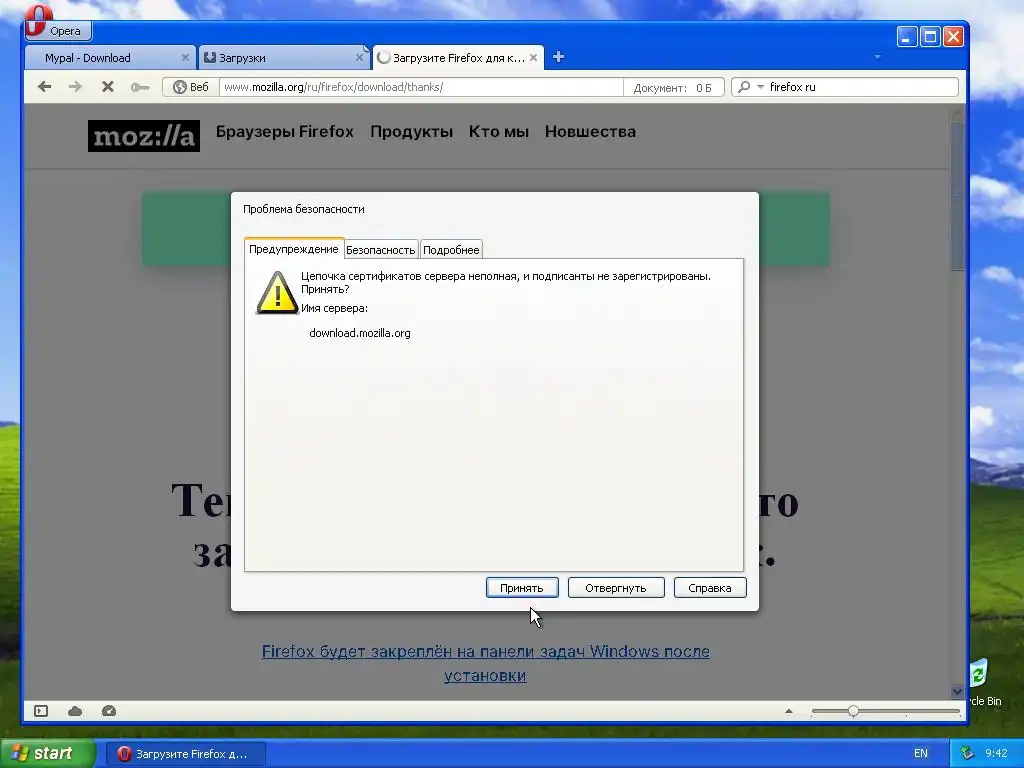Adjust the zoom slider handle
The width and height of the screenshot is (1024, 768).
pyautogui.click(x=854, y=711)
